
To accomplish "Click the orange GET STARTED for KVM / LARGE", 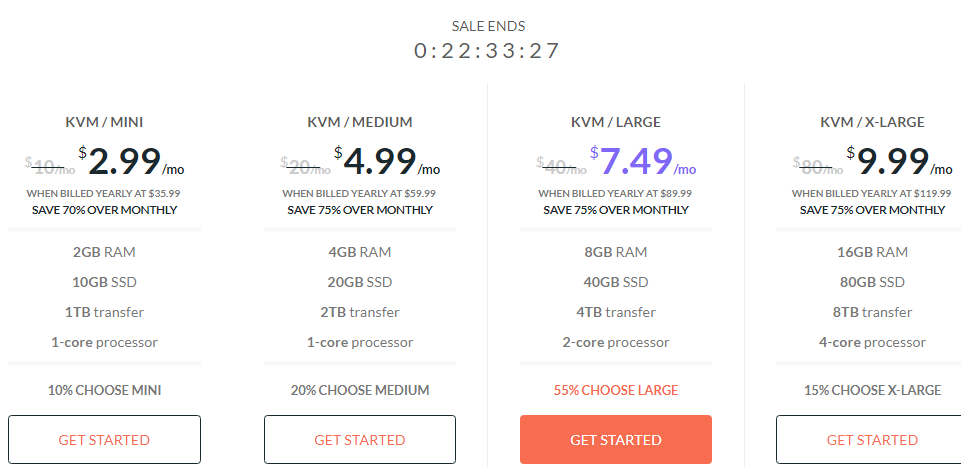I will [616, 439].
